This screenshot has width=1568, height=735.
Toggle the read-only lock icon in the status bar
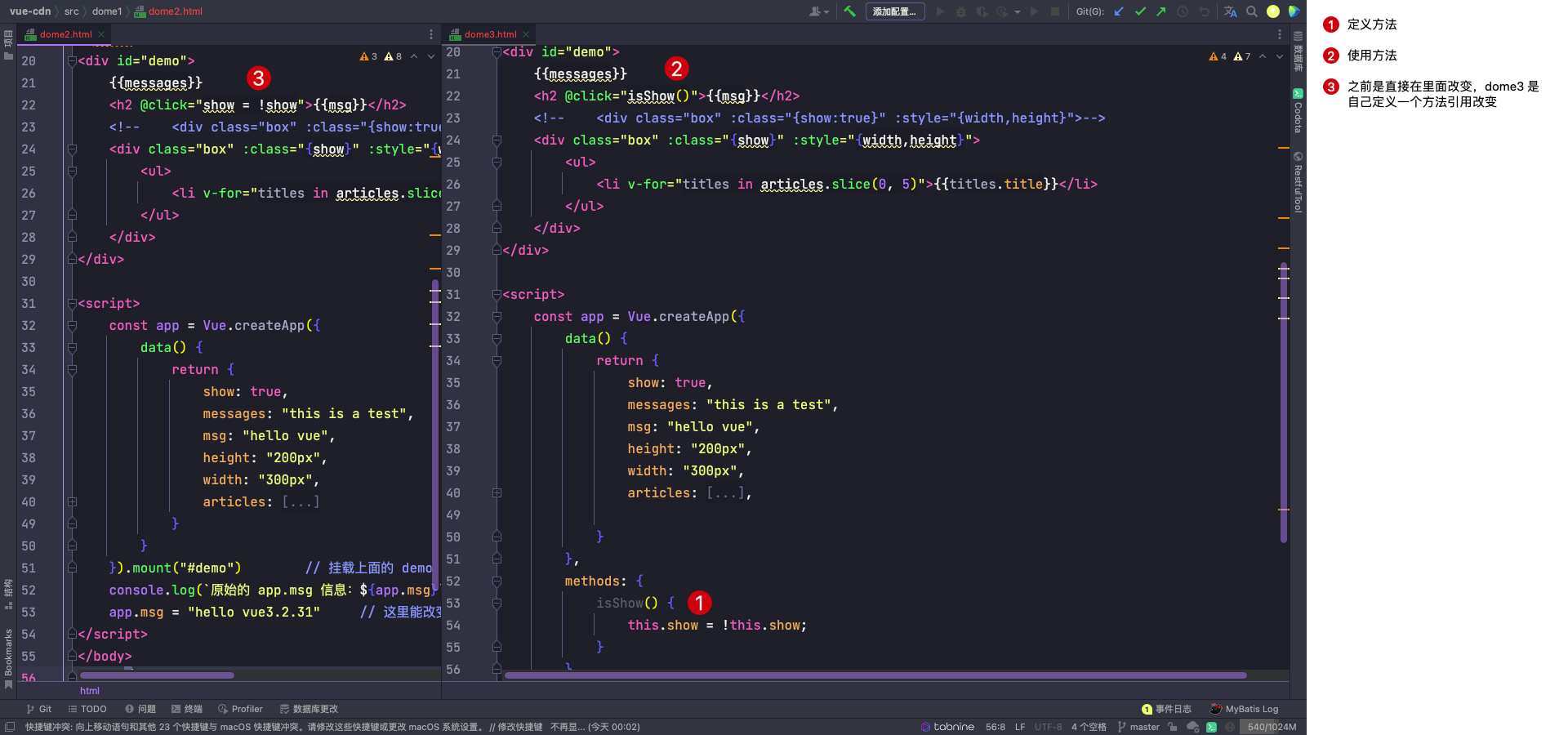[1173, 727]
